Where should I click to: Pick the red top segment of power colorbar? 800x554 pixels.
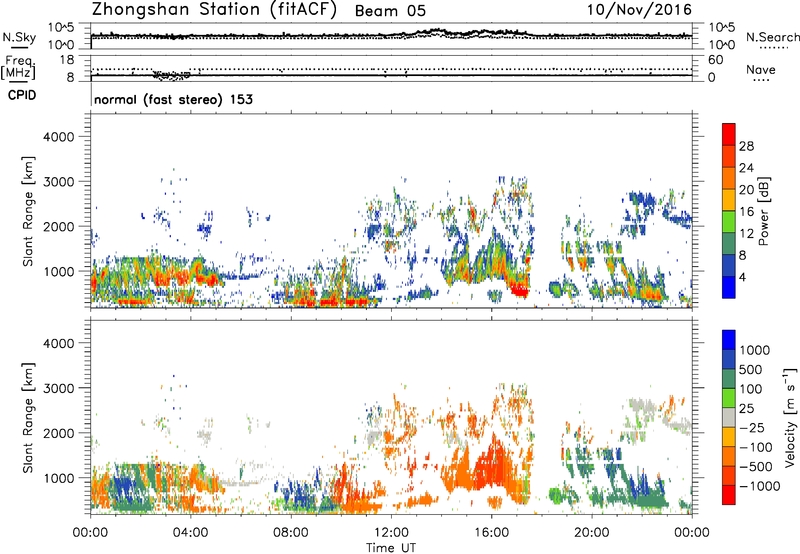(x=729, y=134)
